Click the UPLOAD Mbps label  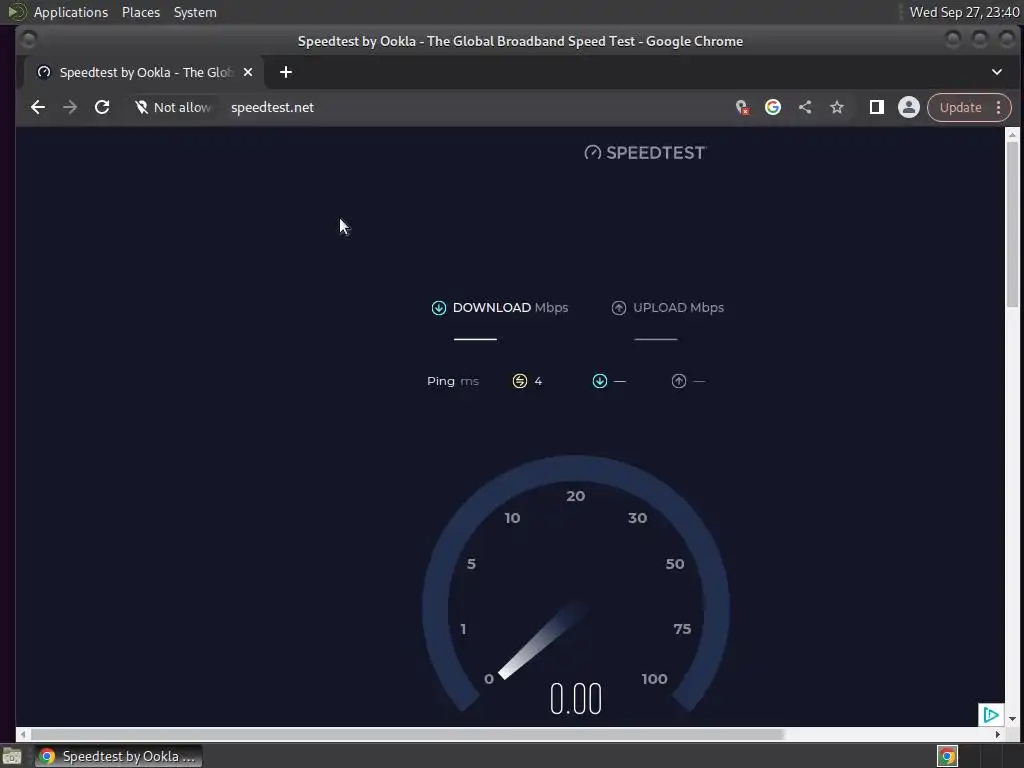tap(679, 308)
